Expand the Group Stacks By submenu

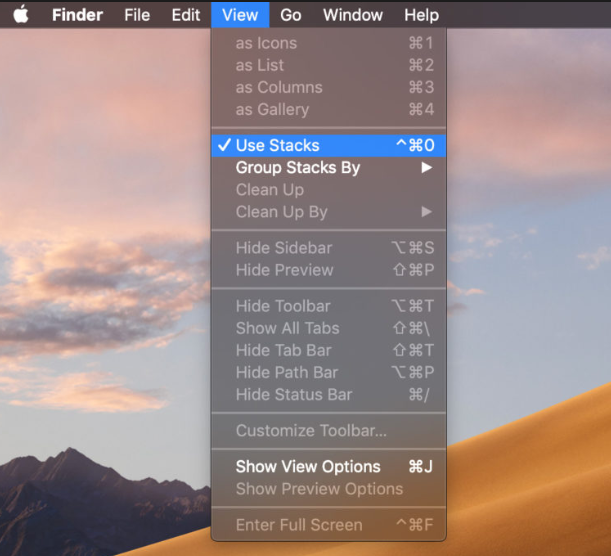click(x=298, y=168)
